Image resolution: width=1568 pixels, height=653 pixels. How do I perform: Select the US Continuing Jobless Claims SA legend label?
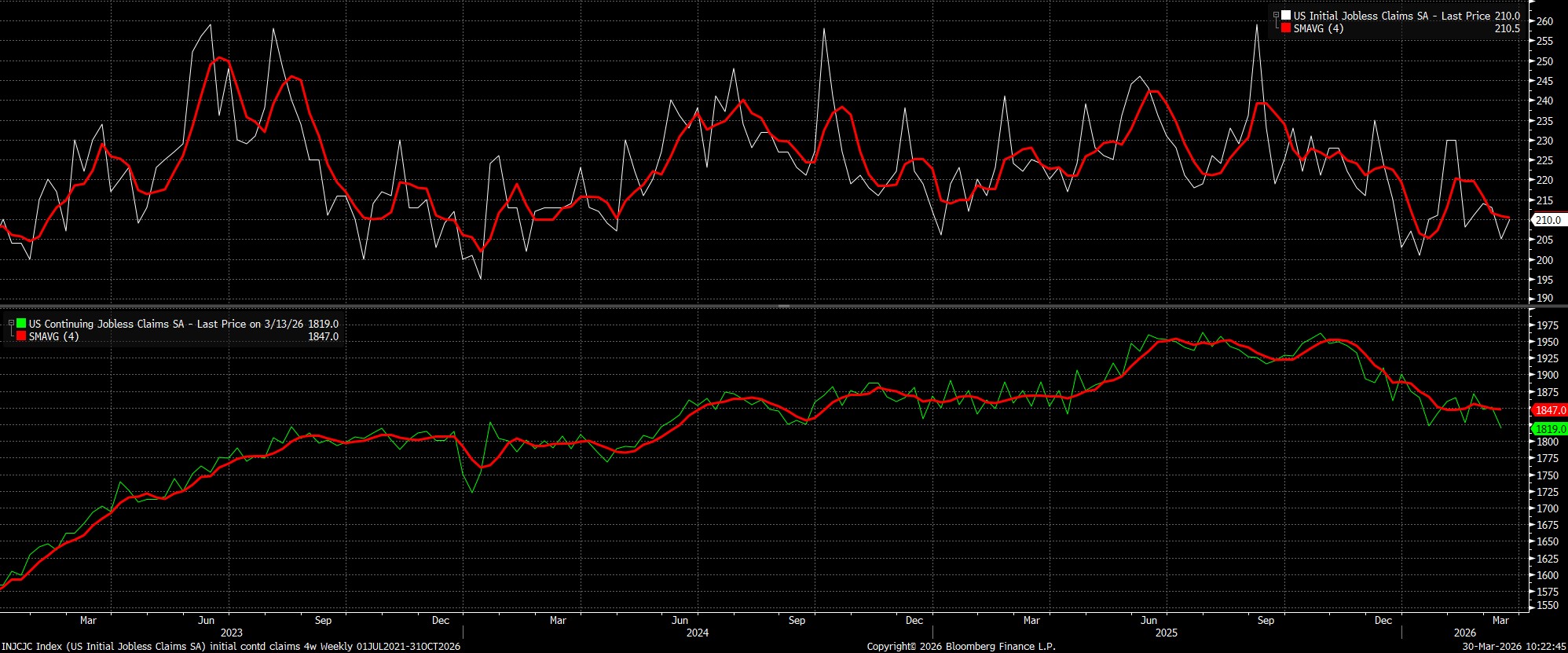tap(104, 324)
